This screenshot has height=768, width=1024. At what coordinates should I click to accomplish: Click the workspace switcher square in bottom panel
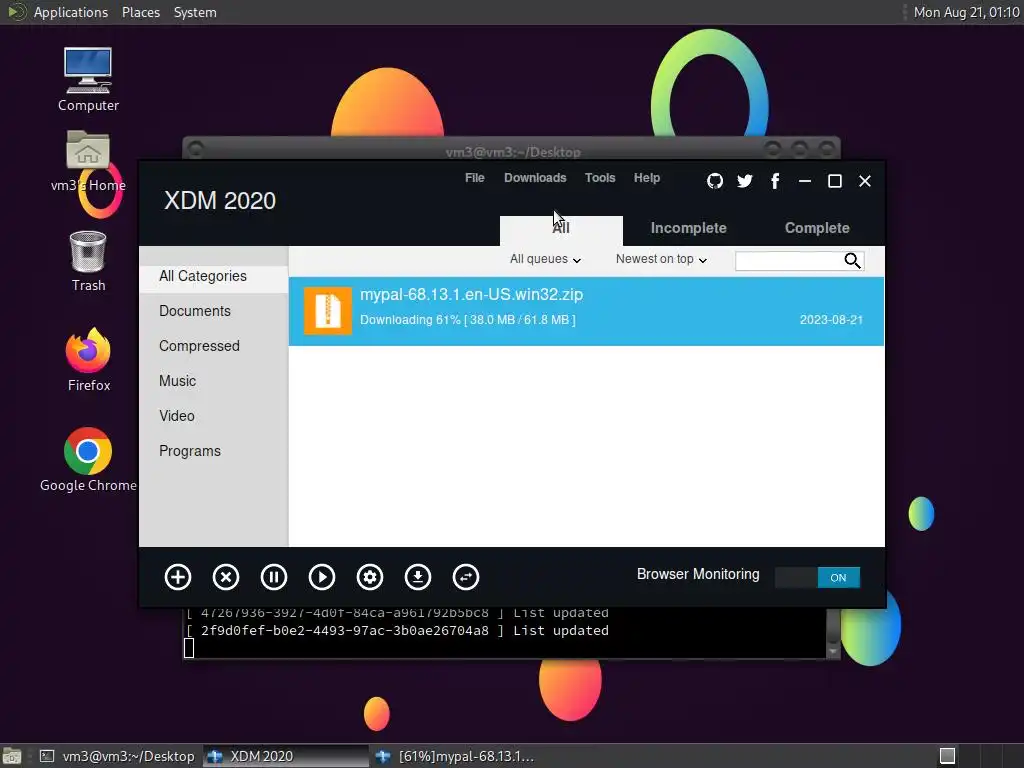[948, 756]
